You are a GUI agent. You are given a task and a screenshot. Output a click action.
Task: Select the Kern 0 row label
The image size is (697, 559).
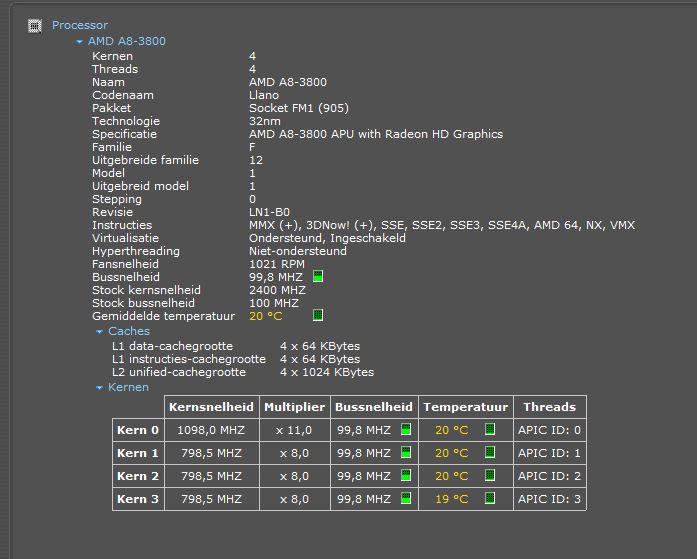coord(138,430)
